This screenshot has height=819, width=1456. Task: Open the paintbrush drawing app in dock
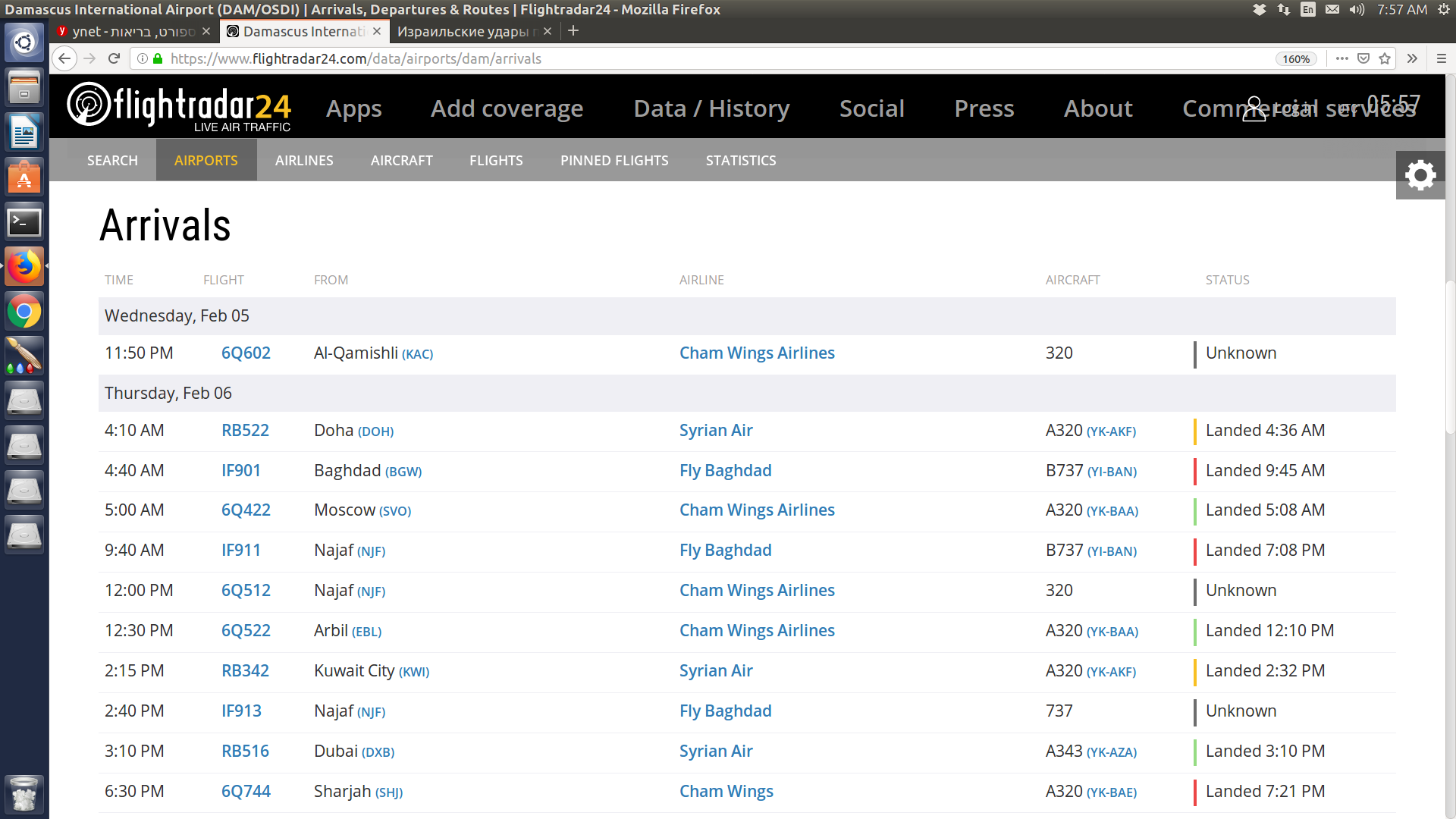[24, 356]
